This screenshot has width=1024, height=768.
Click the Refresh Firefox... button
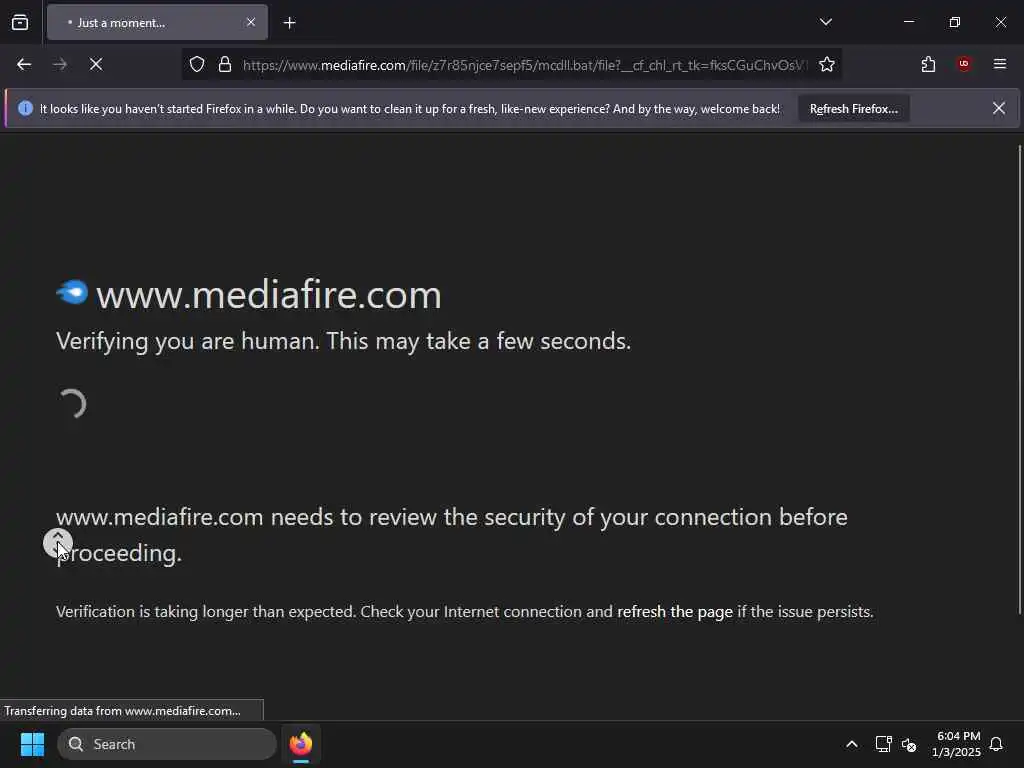[854, 108]
